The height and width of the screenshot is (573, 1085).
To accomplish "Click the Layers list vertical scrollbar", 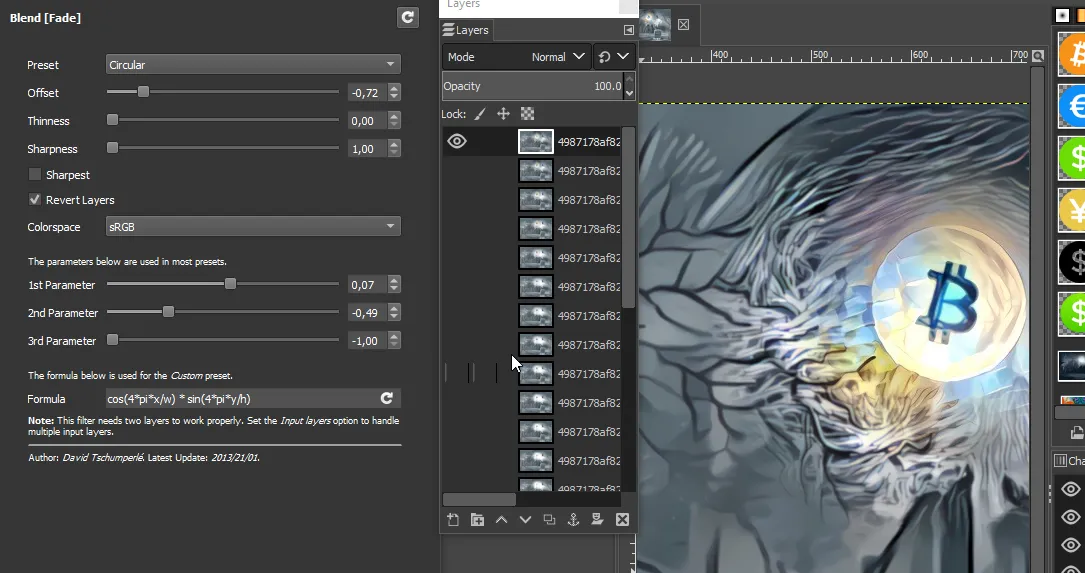I will 628,217.
